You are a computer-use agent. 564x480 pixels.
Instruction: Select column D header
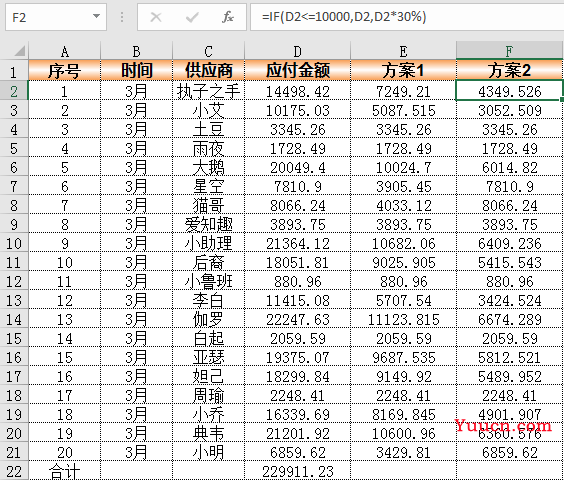[297, 51]
